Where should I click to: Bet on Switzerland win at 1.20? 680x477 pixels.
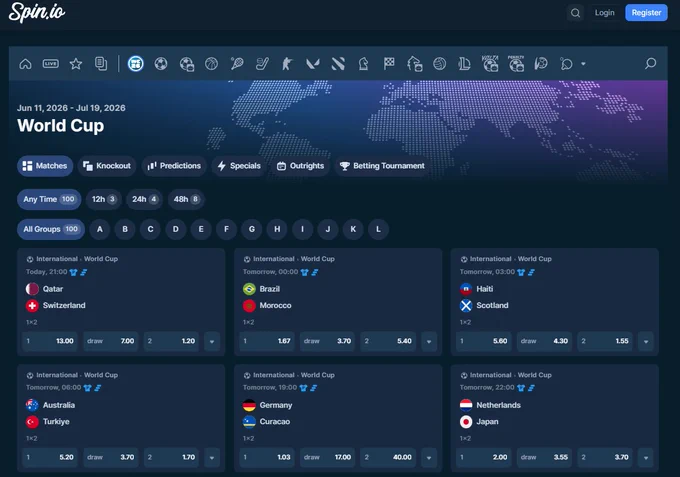point(171,341)
